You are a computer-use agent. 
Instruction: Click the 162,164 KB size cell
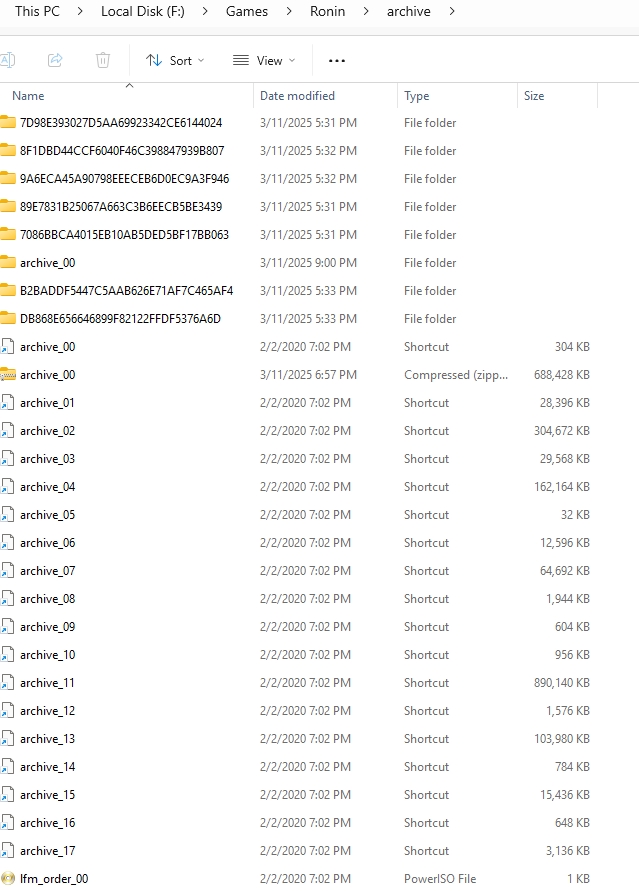coord(562,486)
